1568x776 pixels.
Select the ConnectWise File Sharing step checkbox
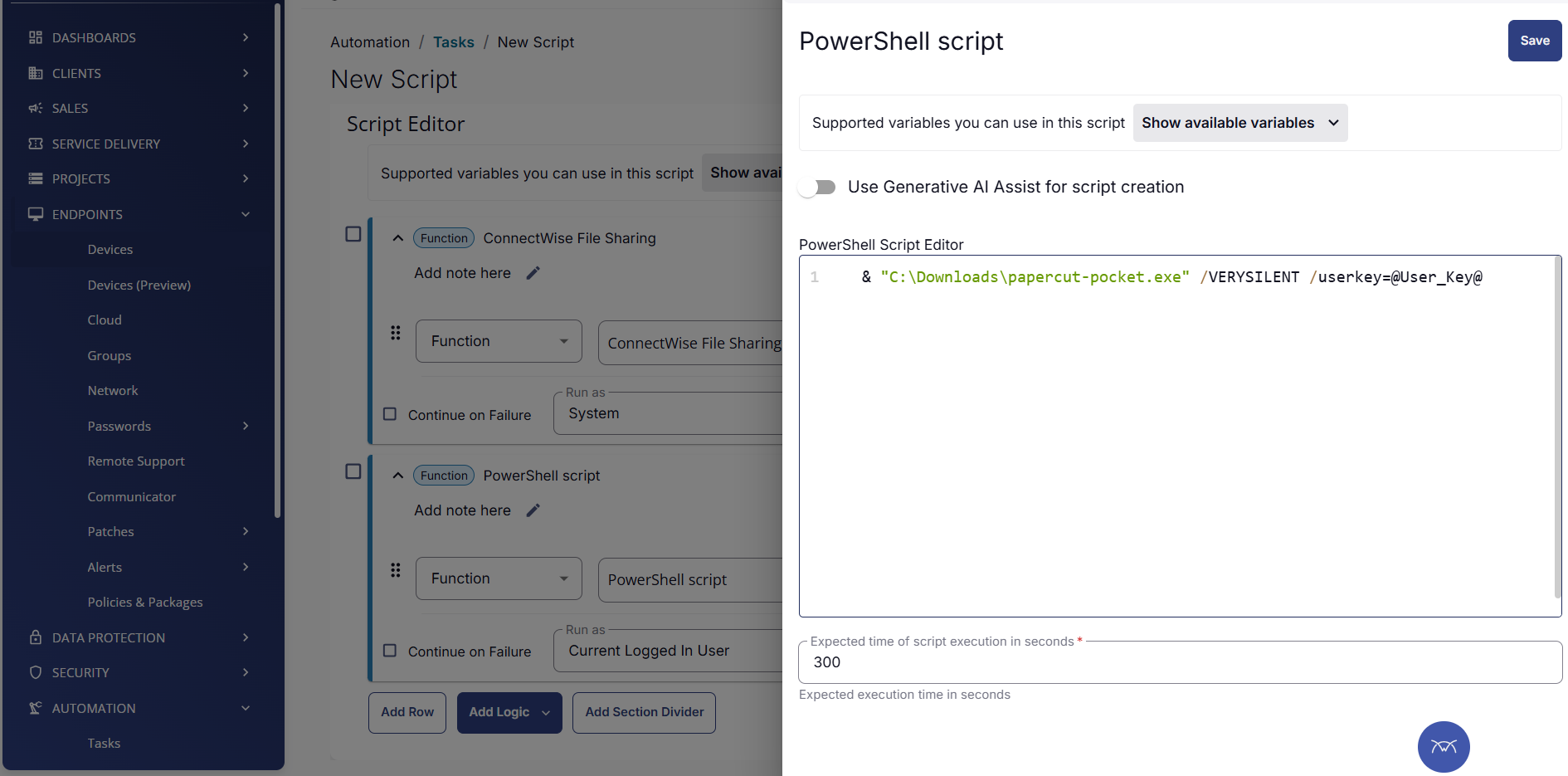tap(353, 234)
